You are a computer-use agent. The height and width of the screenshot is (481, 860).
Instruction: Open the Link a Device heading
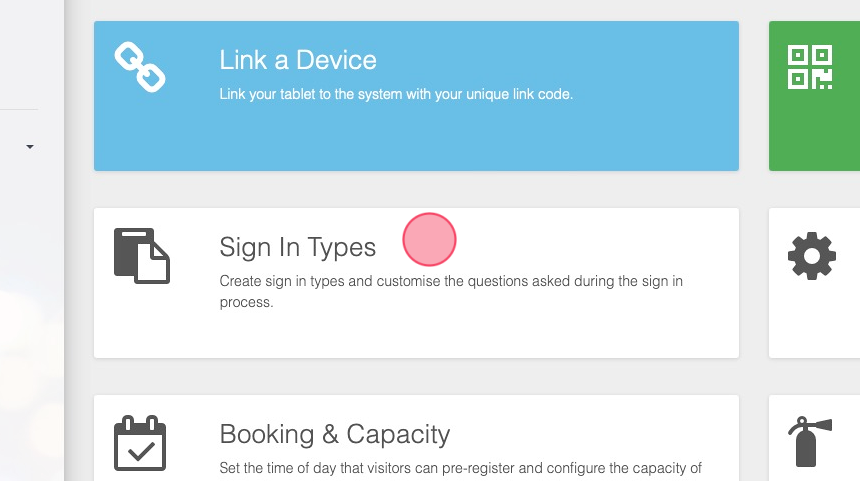298,60
